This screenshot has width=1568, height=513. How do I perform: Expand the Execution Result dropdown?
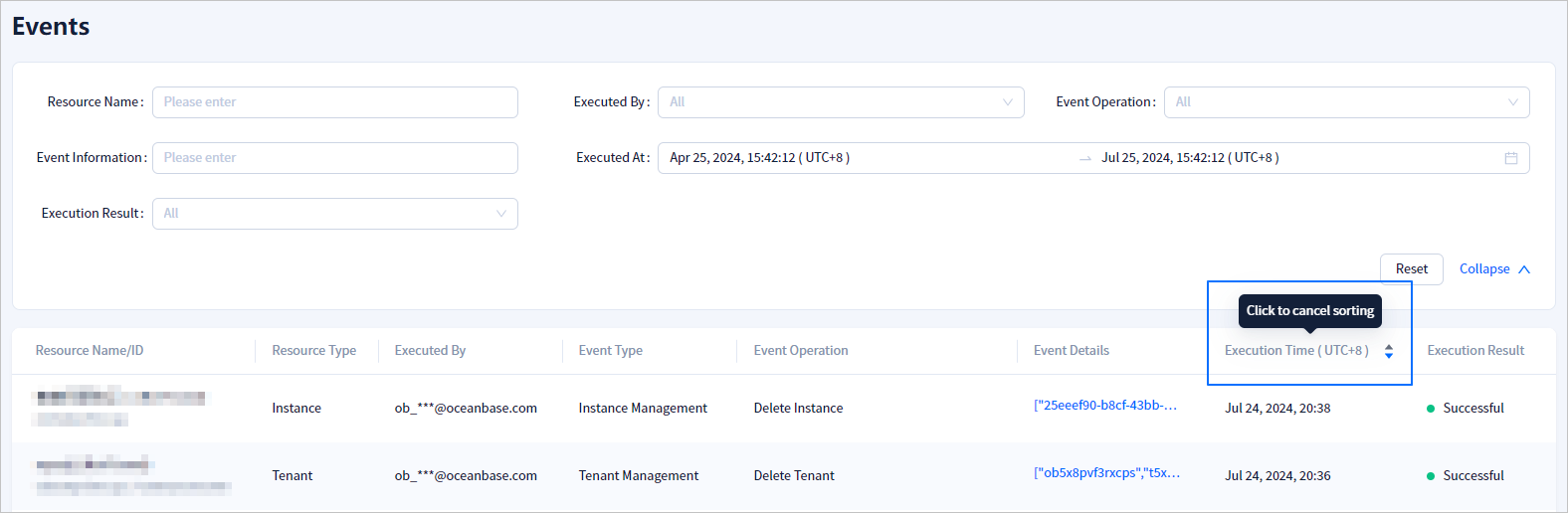[x=334, y=214]
